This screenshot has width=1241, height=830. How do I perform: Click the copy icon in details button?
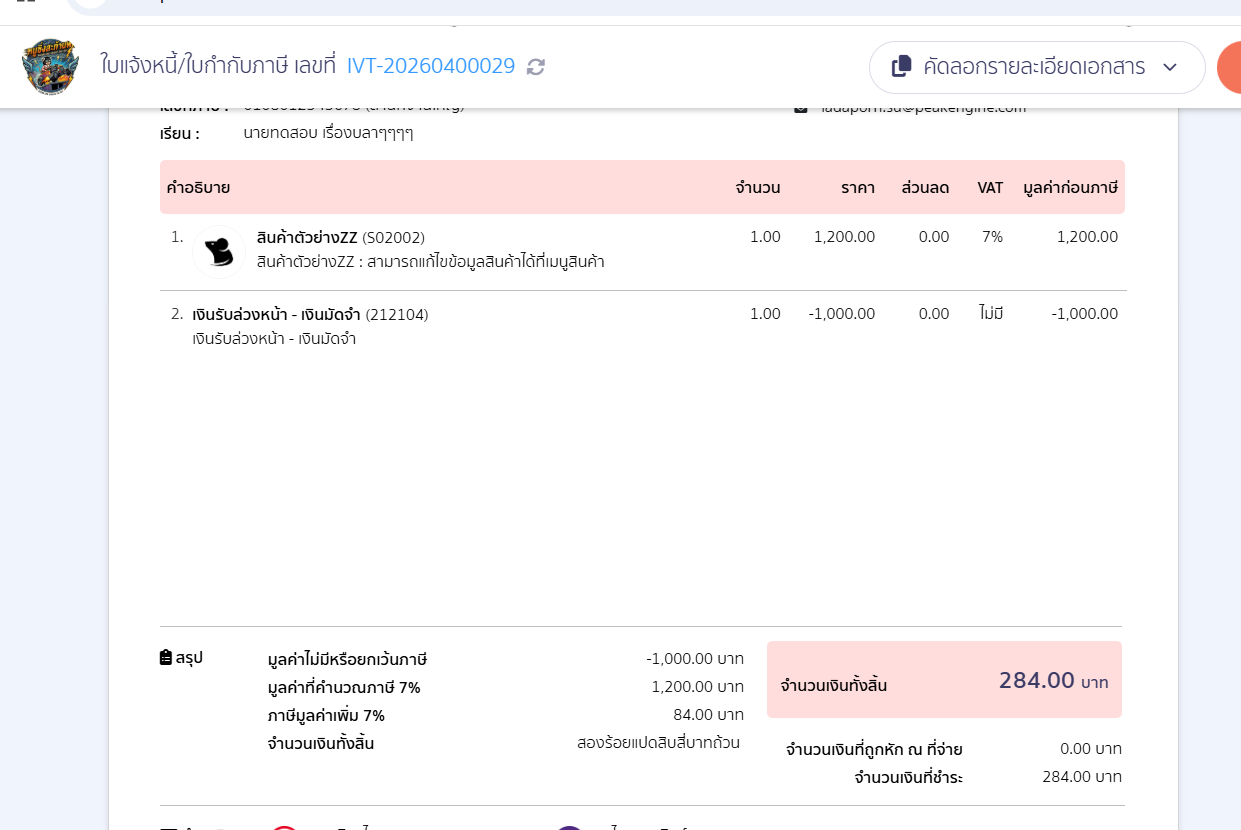click(x=901, y=67)
